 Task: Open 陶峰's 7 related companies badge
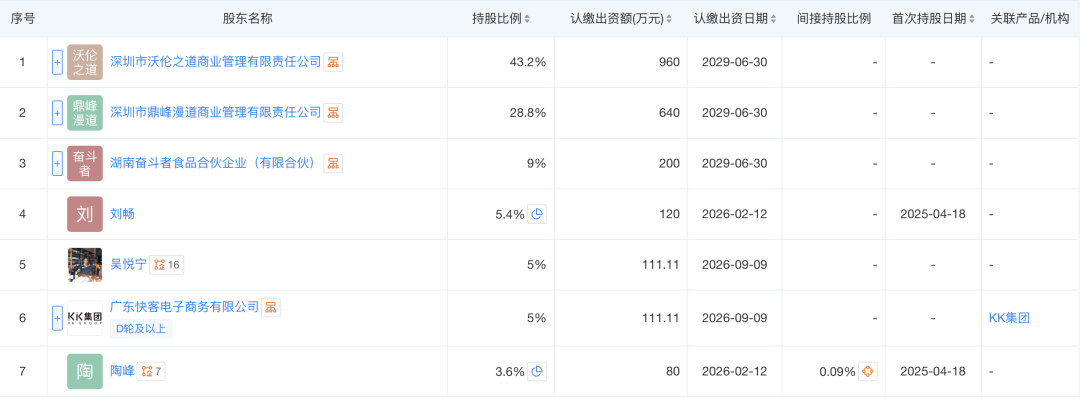(x=151, y=371)
